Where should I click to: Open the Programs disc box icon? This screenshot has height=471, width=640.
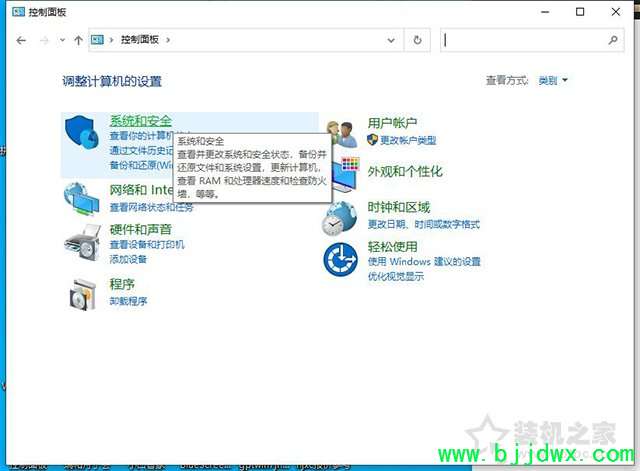coord(83,294)
